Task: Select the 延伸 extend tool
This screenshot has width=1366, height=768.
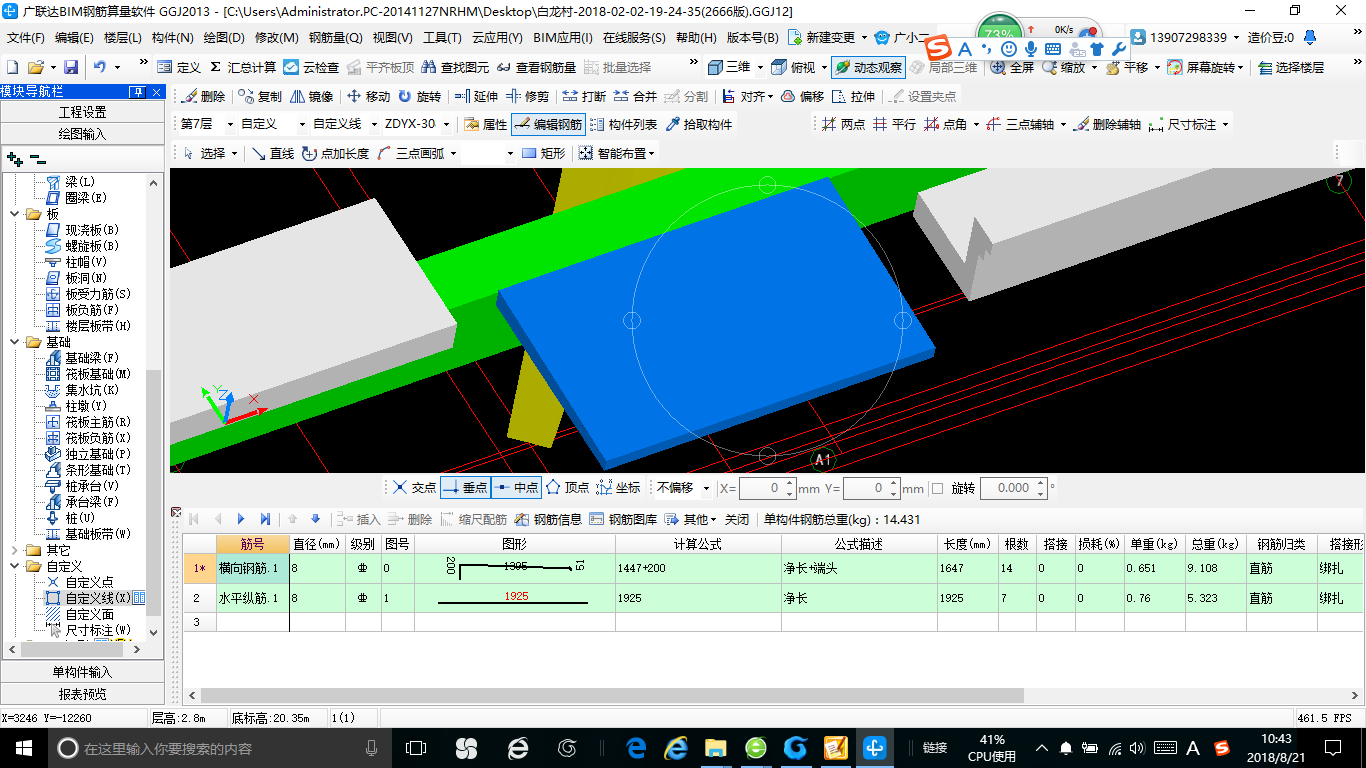Action: point(476,96)
